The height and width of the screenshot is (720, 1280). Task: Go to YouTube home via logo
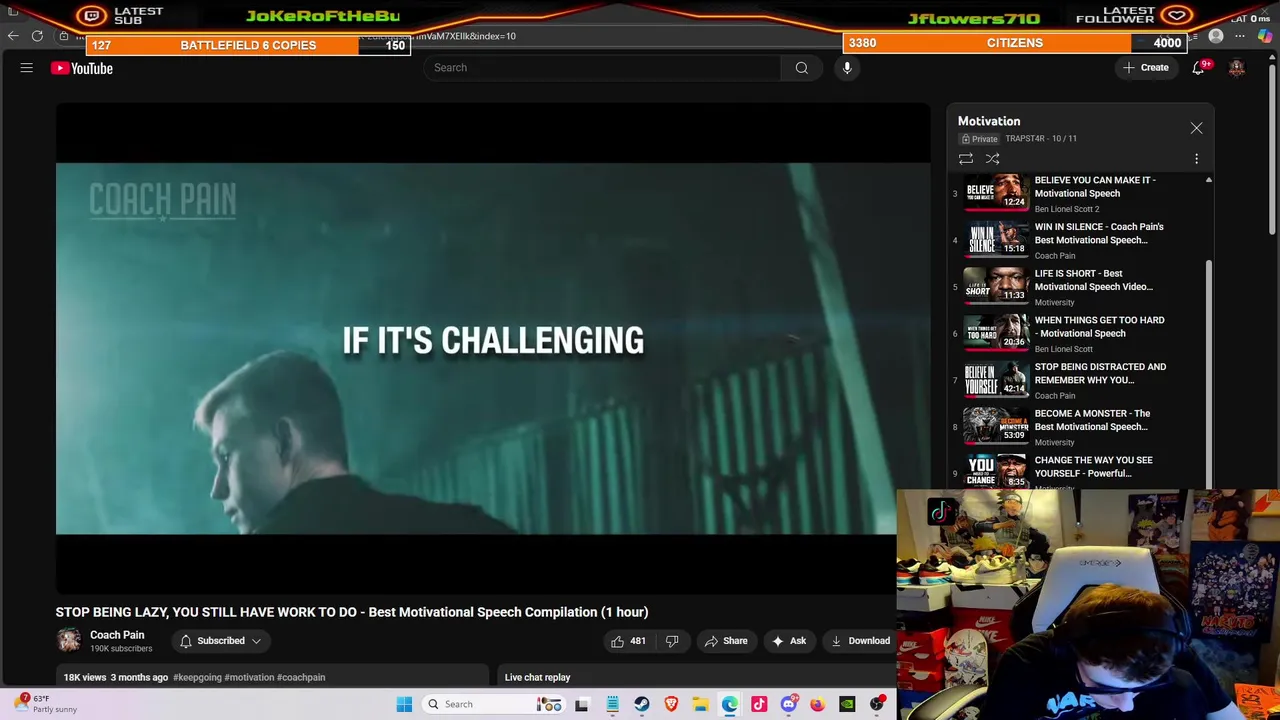coord(82,68)
